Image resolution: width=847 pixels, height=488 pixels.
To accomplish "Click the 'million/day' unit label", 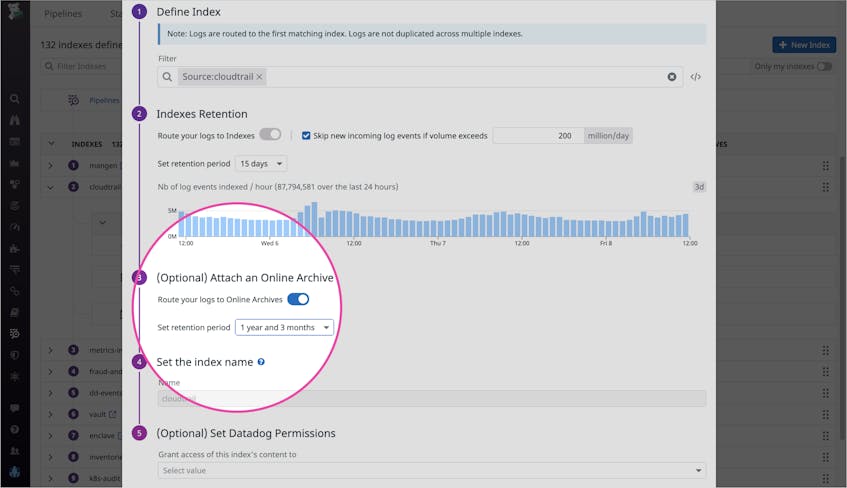I will pos(608,136).
